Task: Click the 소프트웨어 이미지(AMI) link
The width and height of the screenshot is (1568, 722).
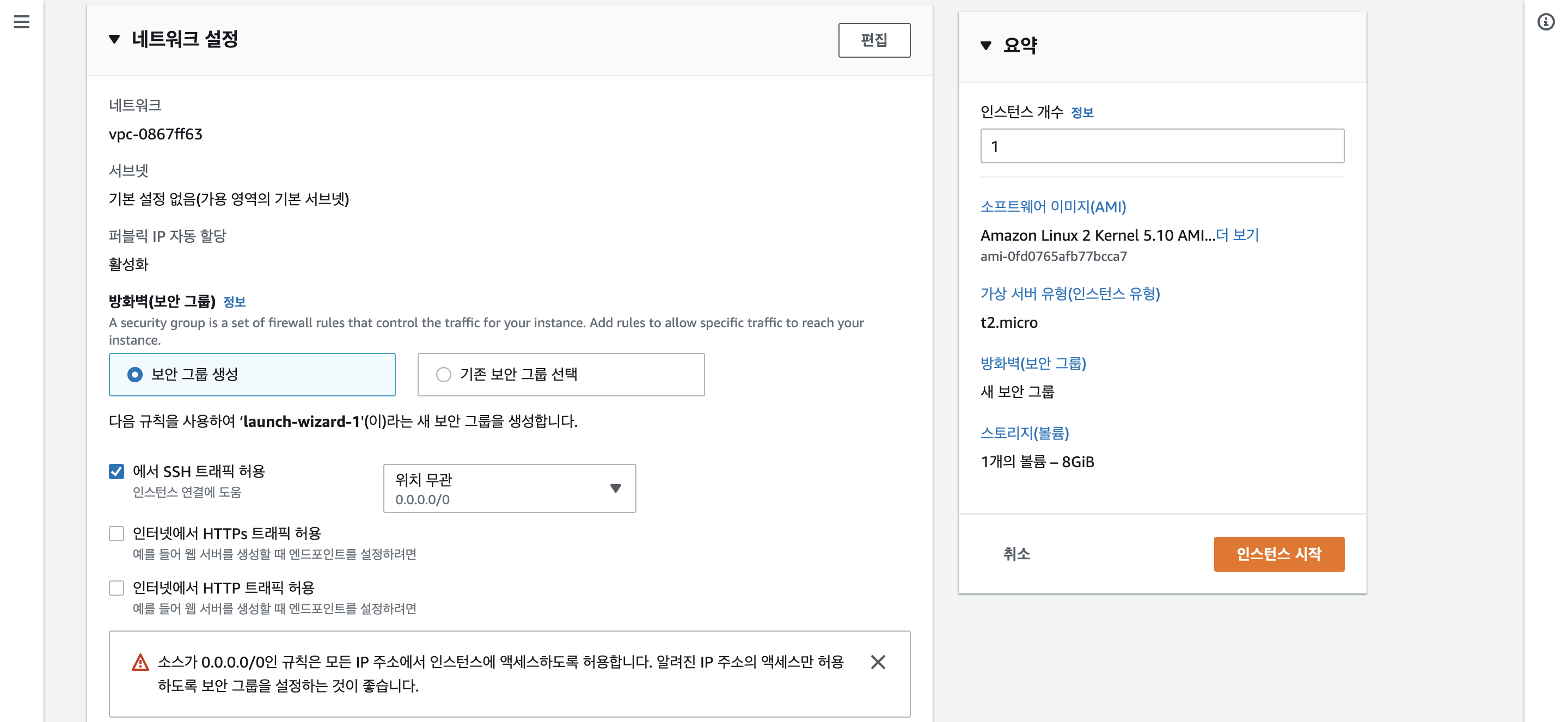Action: 1053,207
